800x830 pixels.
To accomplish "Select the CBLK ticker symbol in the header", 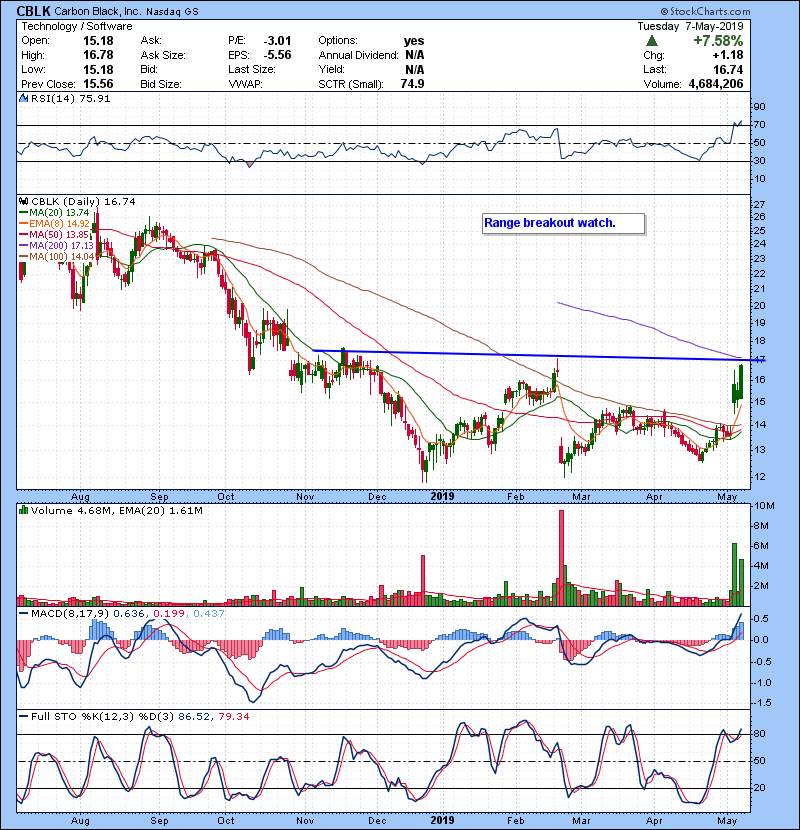I will coord(34,11).
